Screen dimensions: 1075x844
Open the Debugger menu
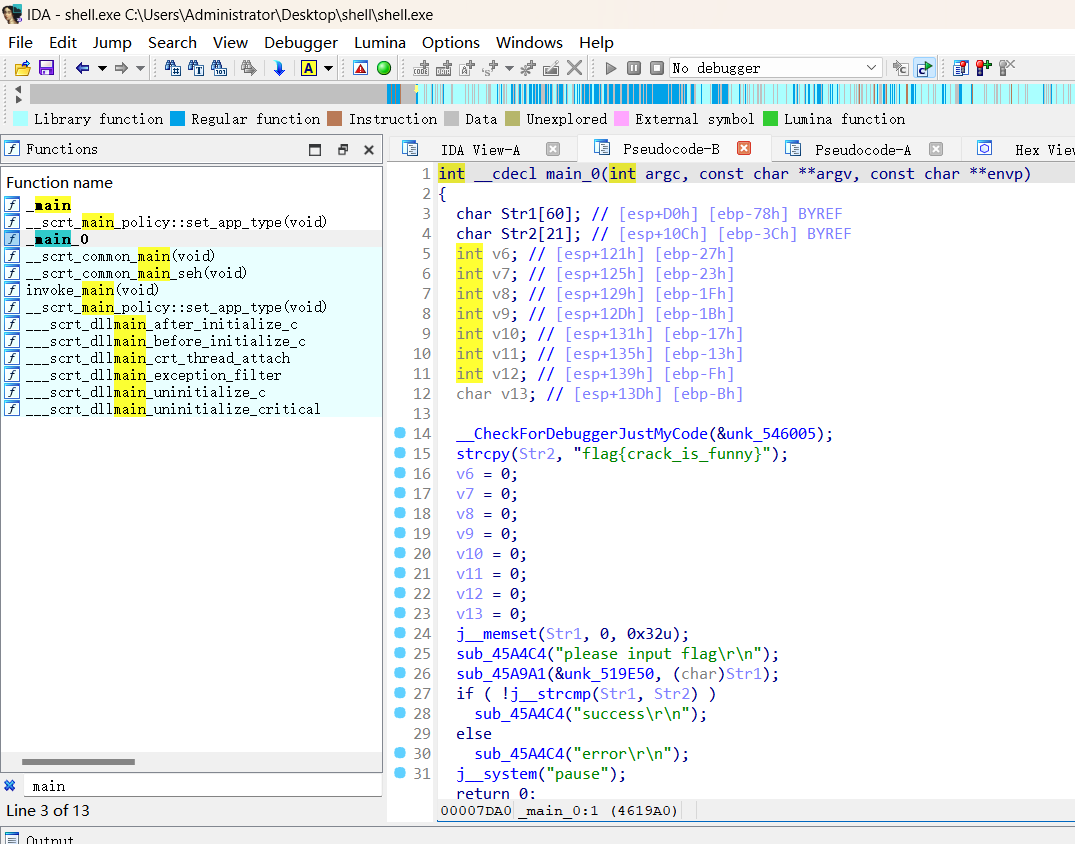click(x=301, y=43)
